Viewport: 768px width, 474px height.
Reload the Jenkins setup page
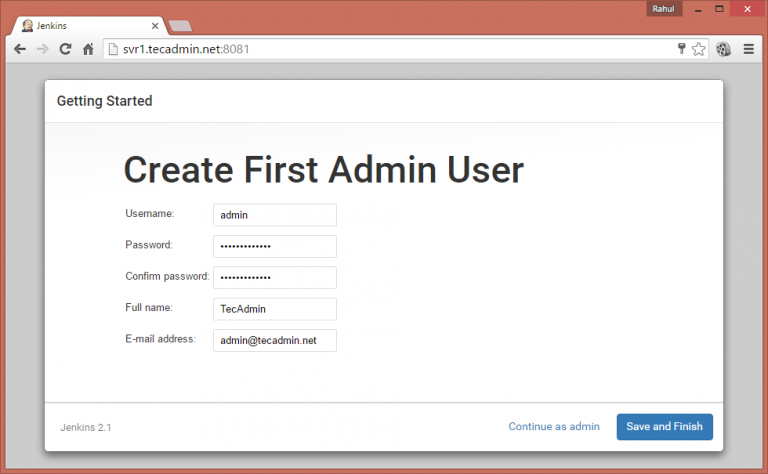(65, 49)
